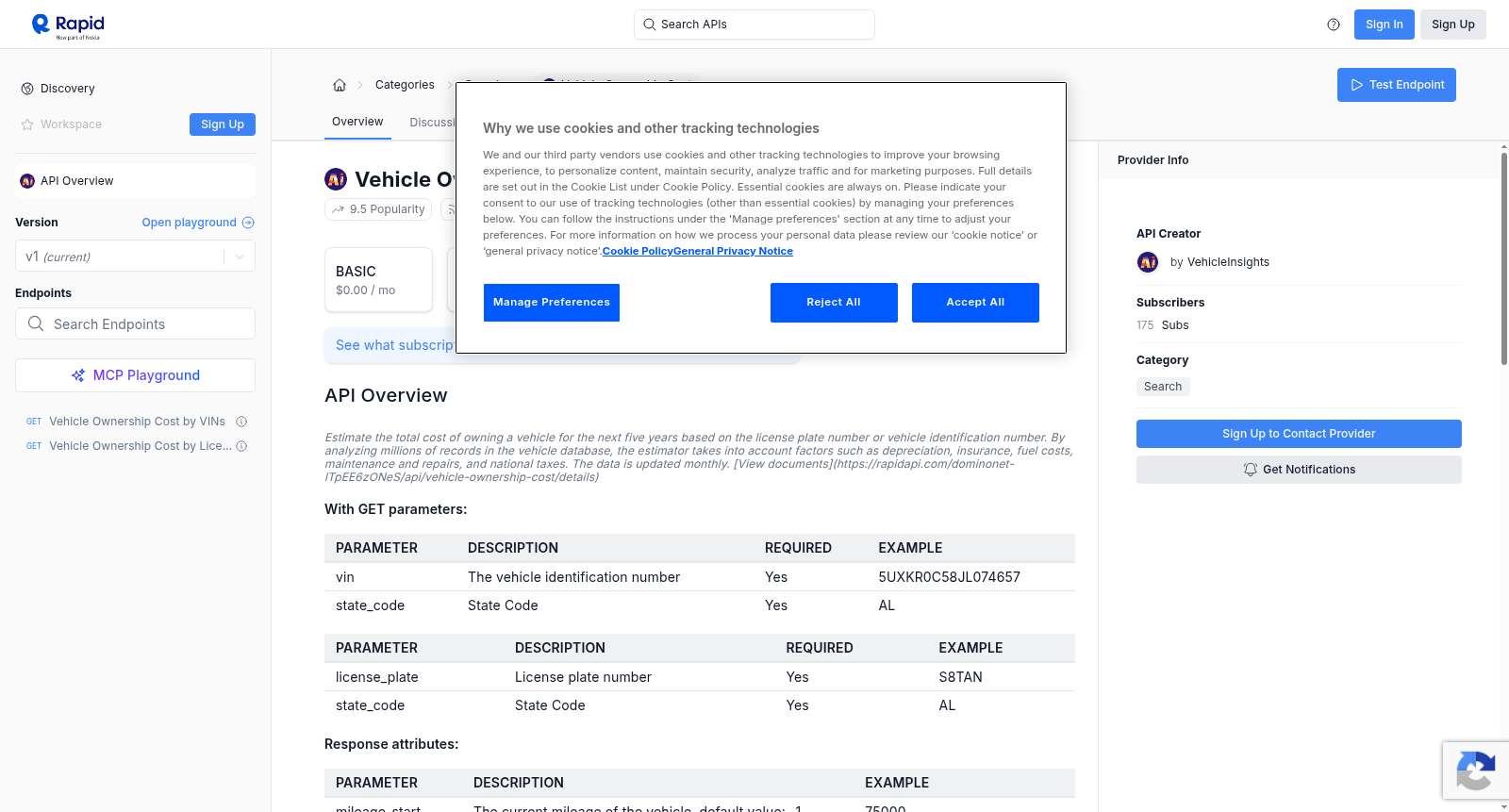Click the 9.5 Popularity badge

pos(378,209)
